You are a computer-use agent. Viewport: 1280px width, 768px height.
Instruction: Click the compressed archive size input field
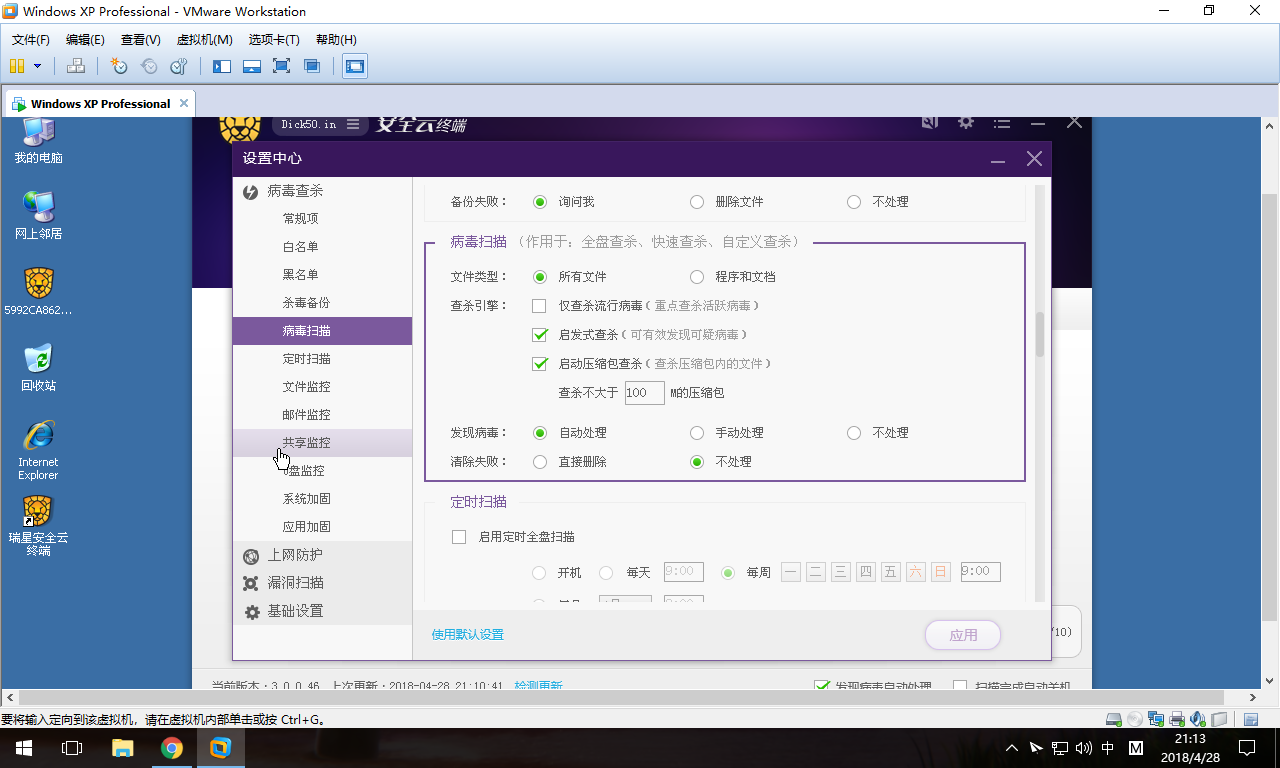[644, 393]
